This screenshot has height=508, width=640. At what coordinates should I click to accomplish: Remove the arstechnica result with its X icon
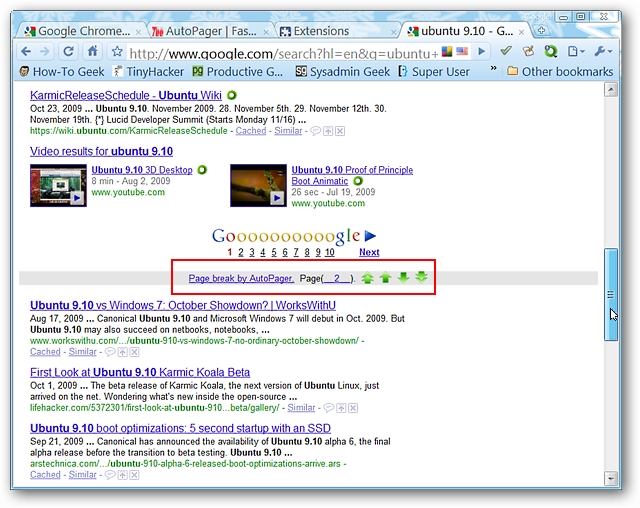(x=134, y=475)
